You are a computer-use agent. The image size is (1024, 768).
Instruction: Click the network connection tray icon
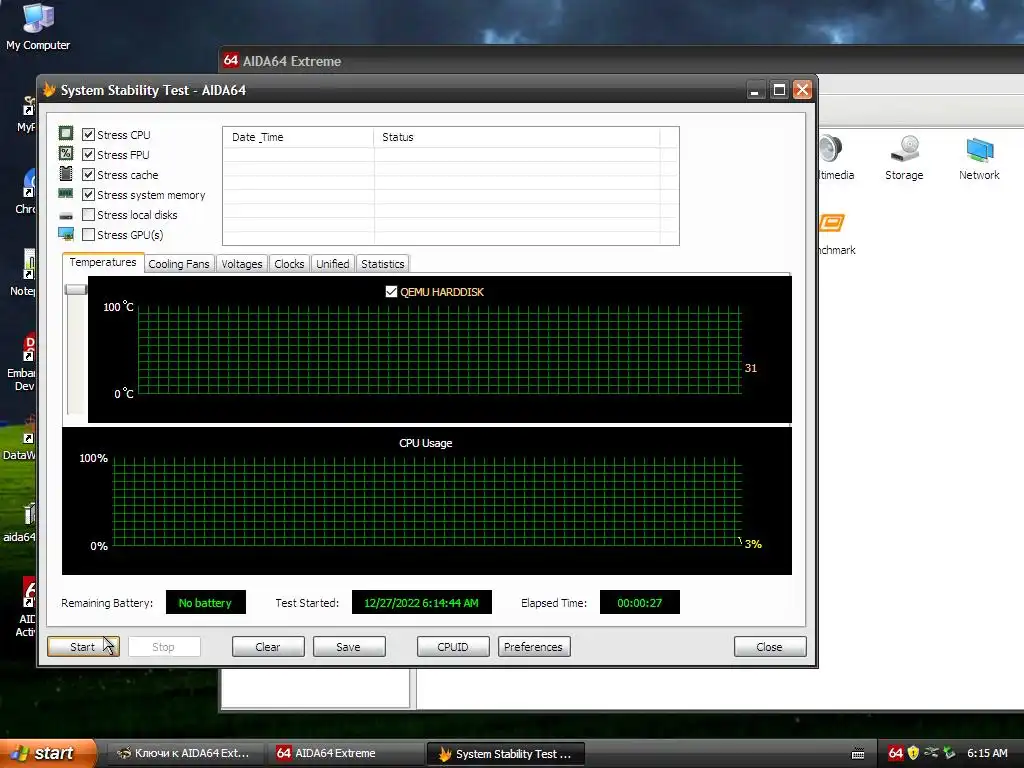[931, 752]
